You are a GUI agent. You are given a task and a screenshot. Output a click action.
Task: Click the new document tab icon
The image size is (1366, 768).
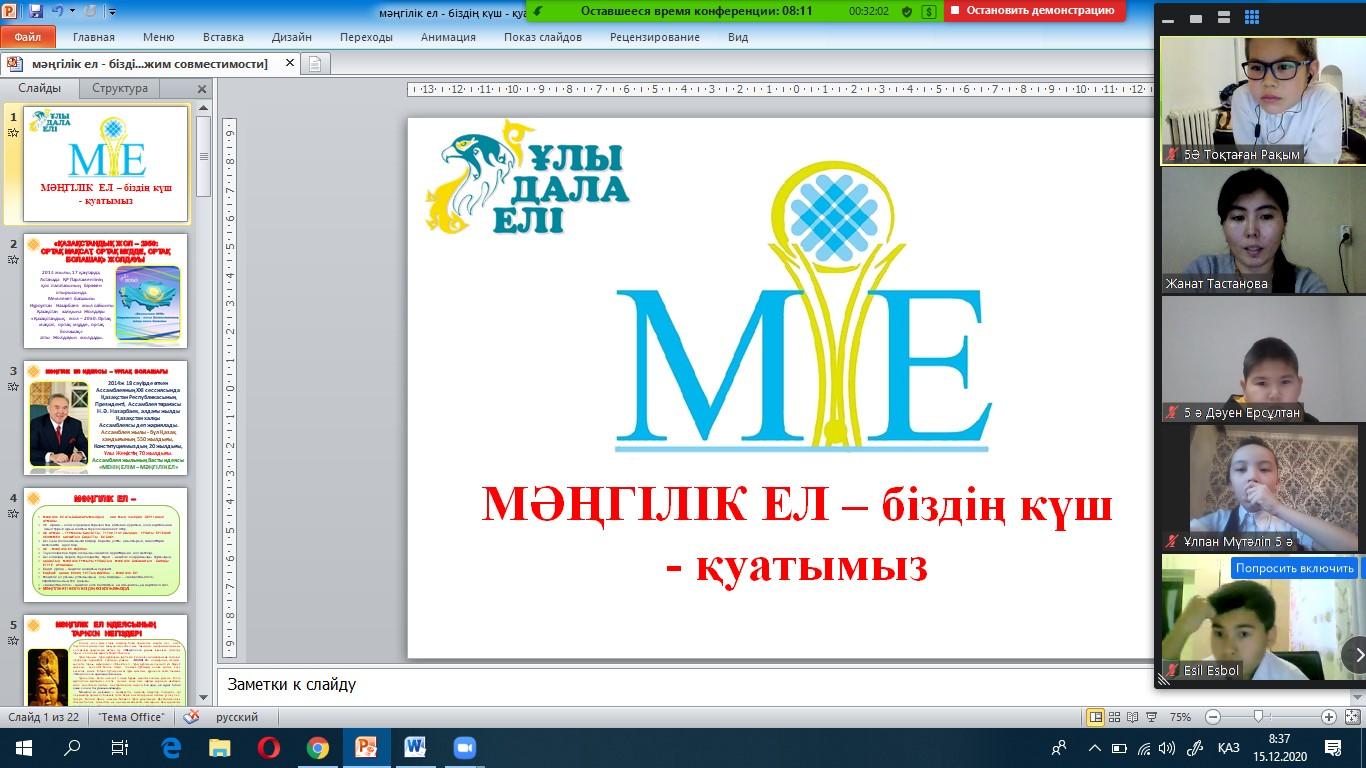pos(315,64)
